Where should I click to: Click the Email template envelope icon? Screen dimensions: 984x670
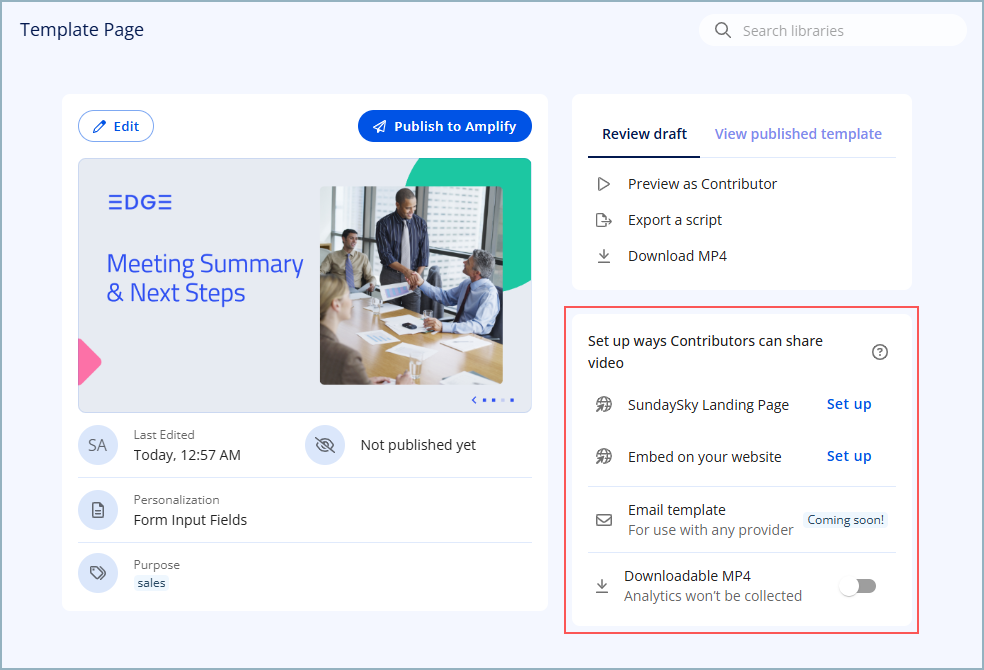coord(604,520)
